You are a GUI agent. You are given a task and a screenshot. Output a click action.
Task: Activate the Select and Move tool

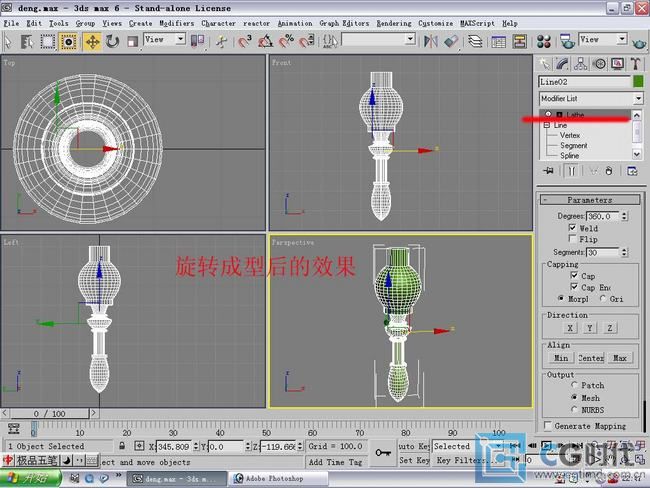92,41
